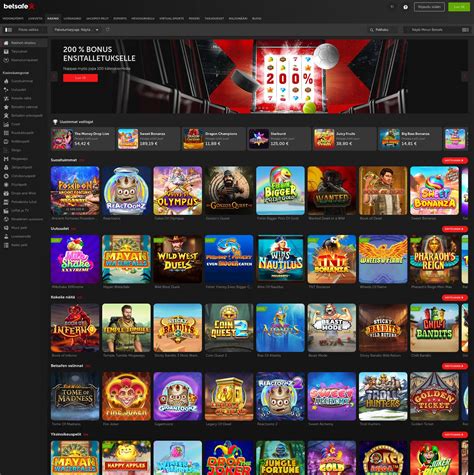
Task: Click the language icon in header
Action: [392, 7]
